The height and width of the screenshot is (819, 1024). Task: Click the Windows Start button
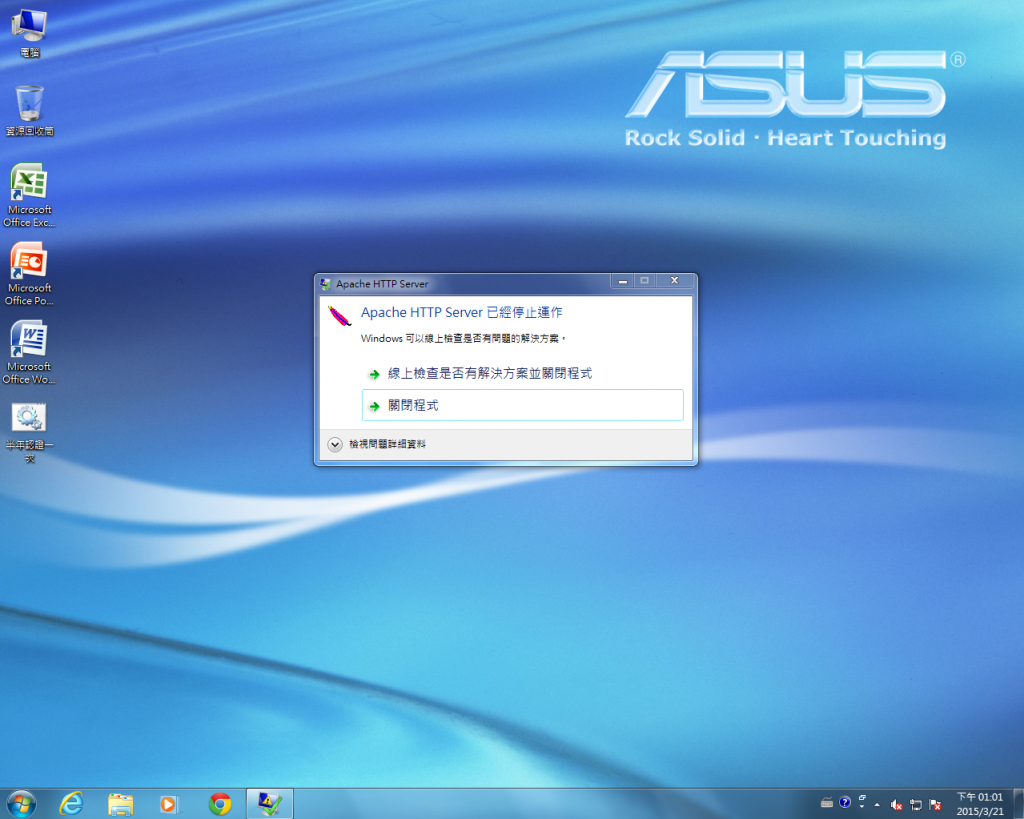pos(21,803)
